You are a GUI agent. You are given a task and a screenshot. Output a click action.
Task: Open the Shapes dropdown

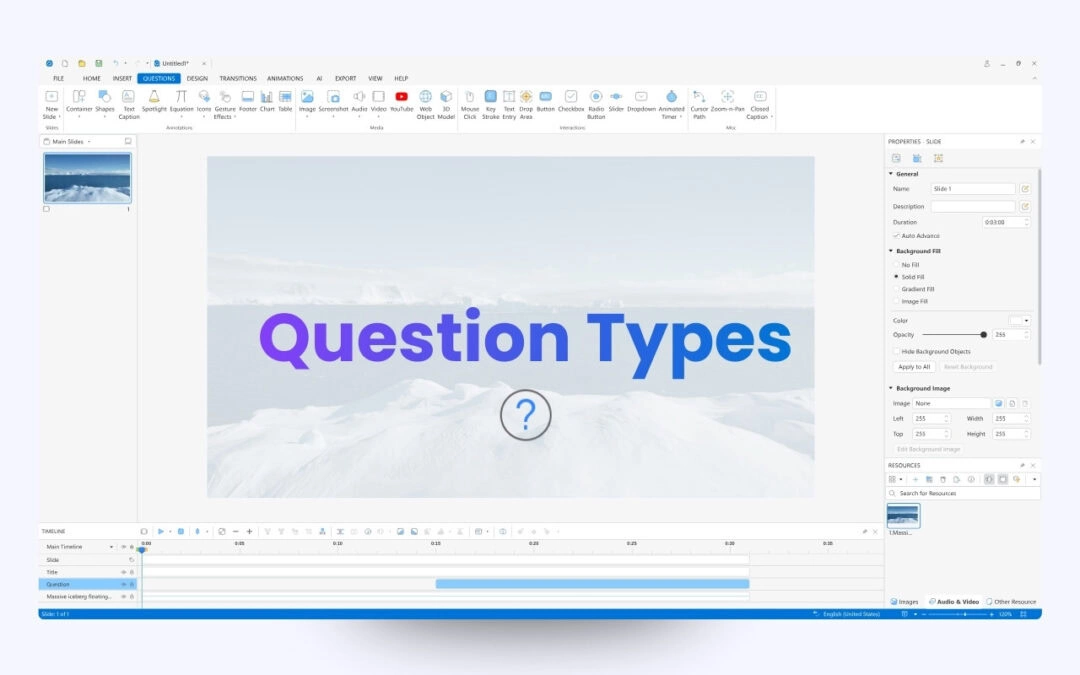tap(105, 117)
